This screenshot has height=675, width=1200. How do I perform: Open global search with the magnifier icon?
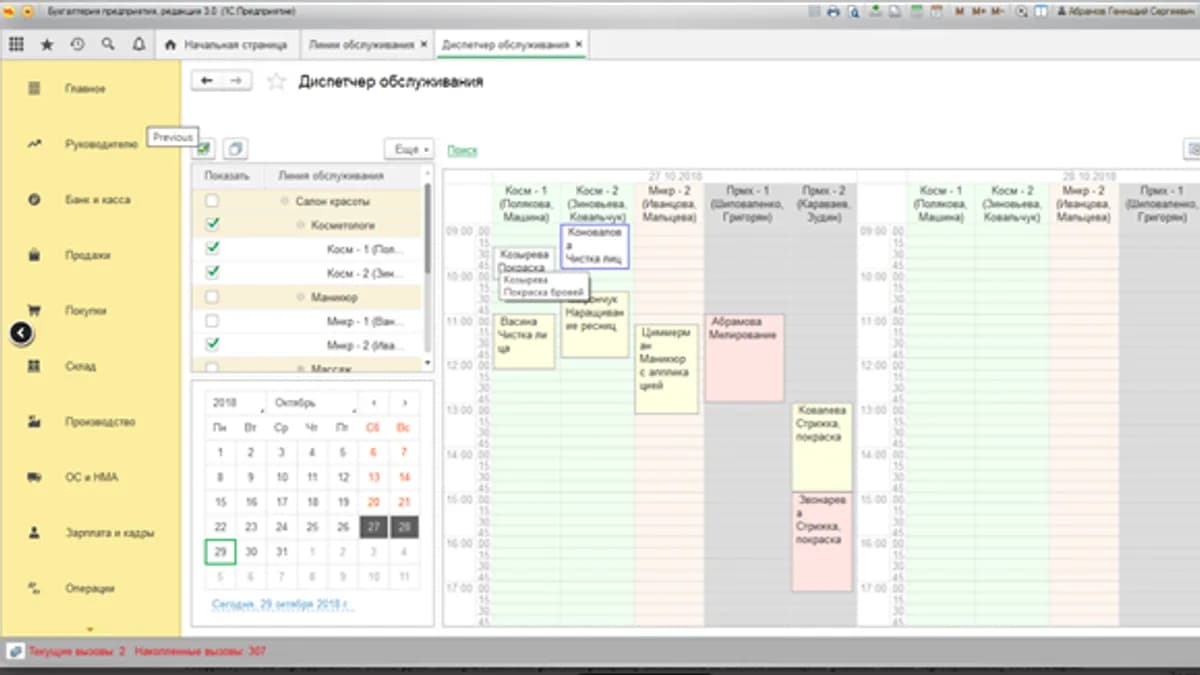108,45
